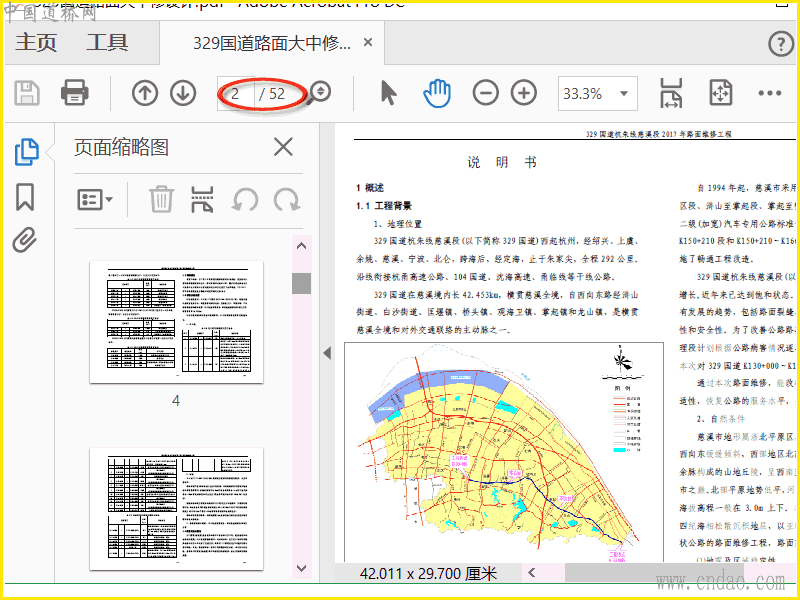Toggle the Page Thumbnails panel icon

26,152
